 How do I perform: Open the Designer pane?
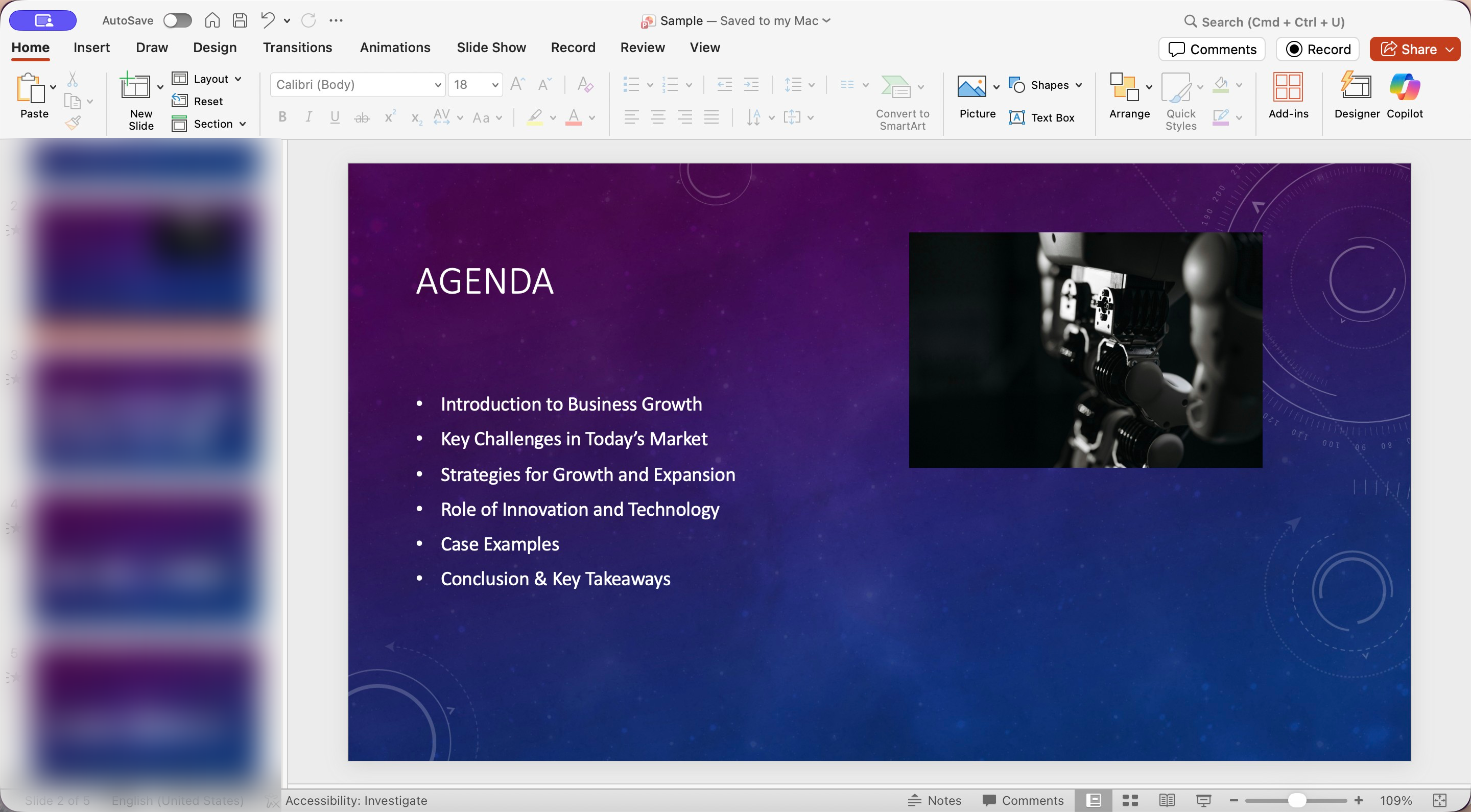point(1356,95)
